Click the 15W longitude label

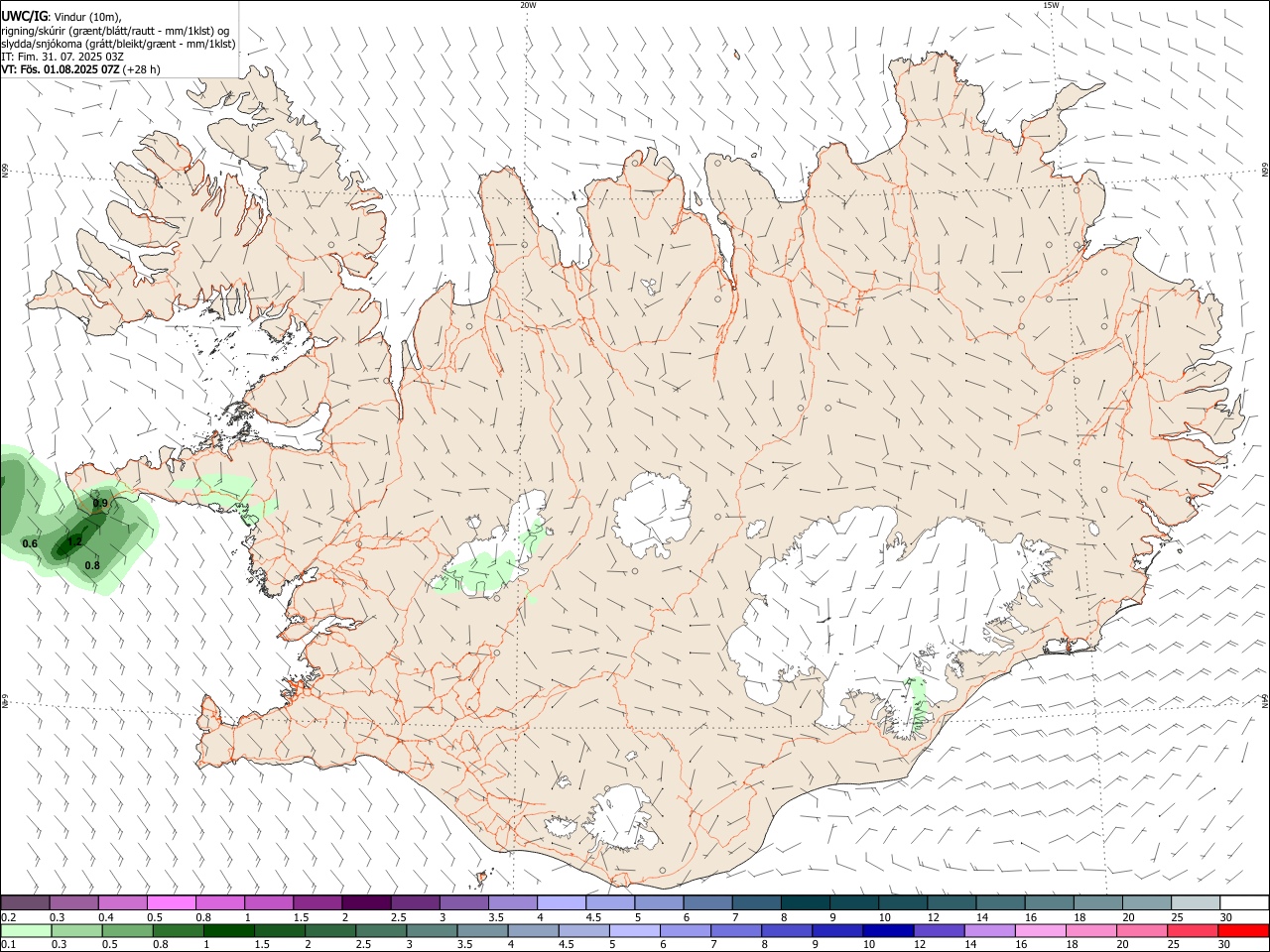point(1051,5)
